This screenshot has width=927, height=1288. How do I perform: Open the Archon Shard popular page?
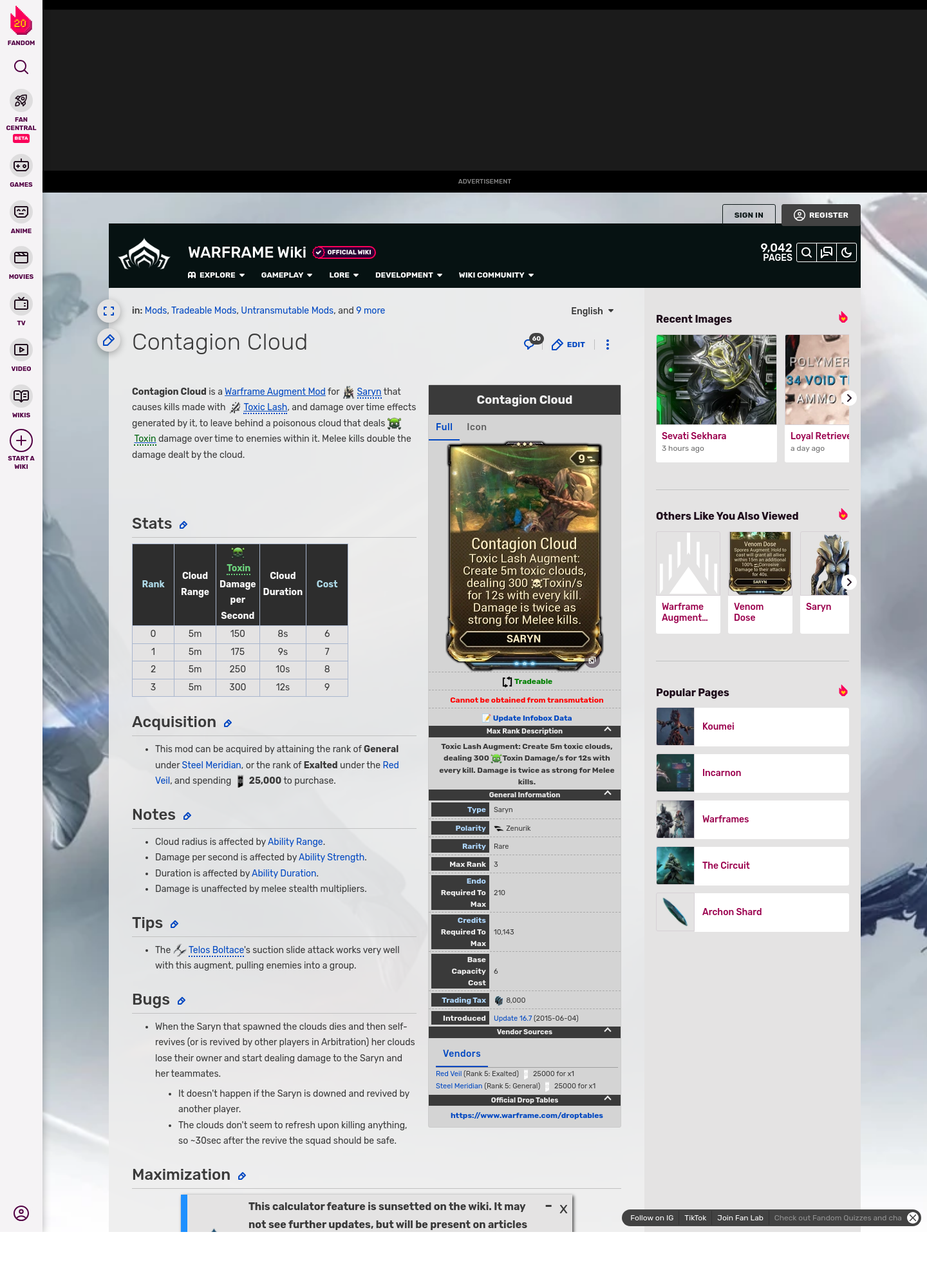pos(753,912)
